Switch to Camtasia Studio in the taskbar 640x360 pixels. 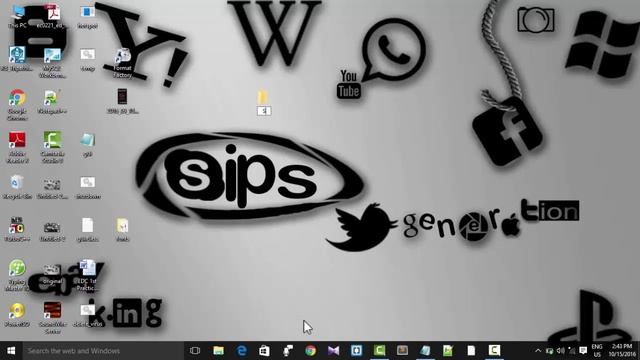pos(379,351)
